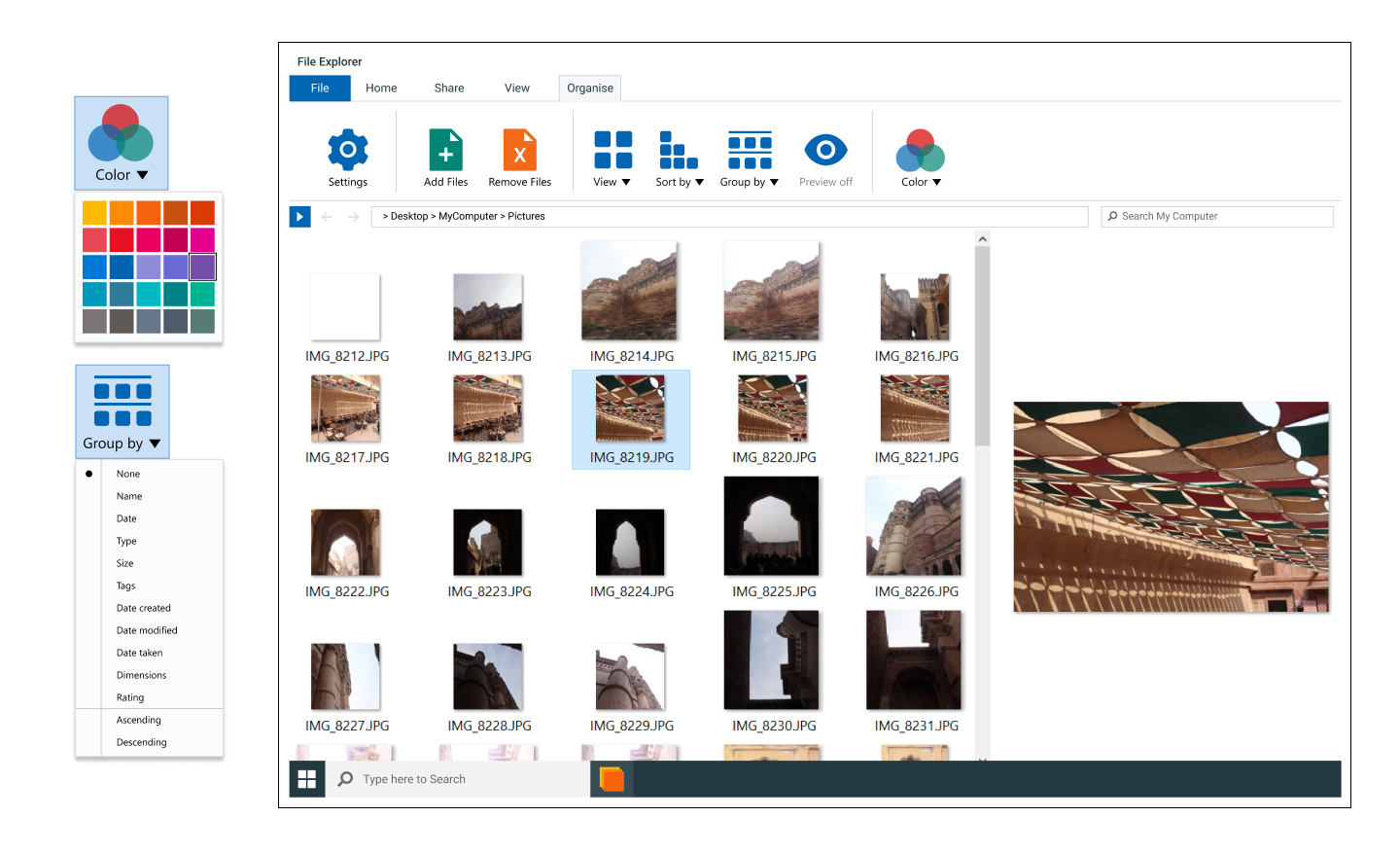Select thumbnail IMG_8219.JPG
1400x853 pixels.
click(631, 409)
